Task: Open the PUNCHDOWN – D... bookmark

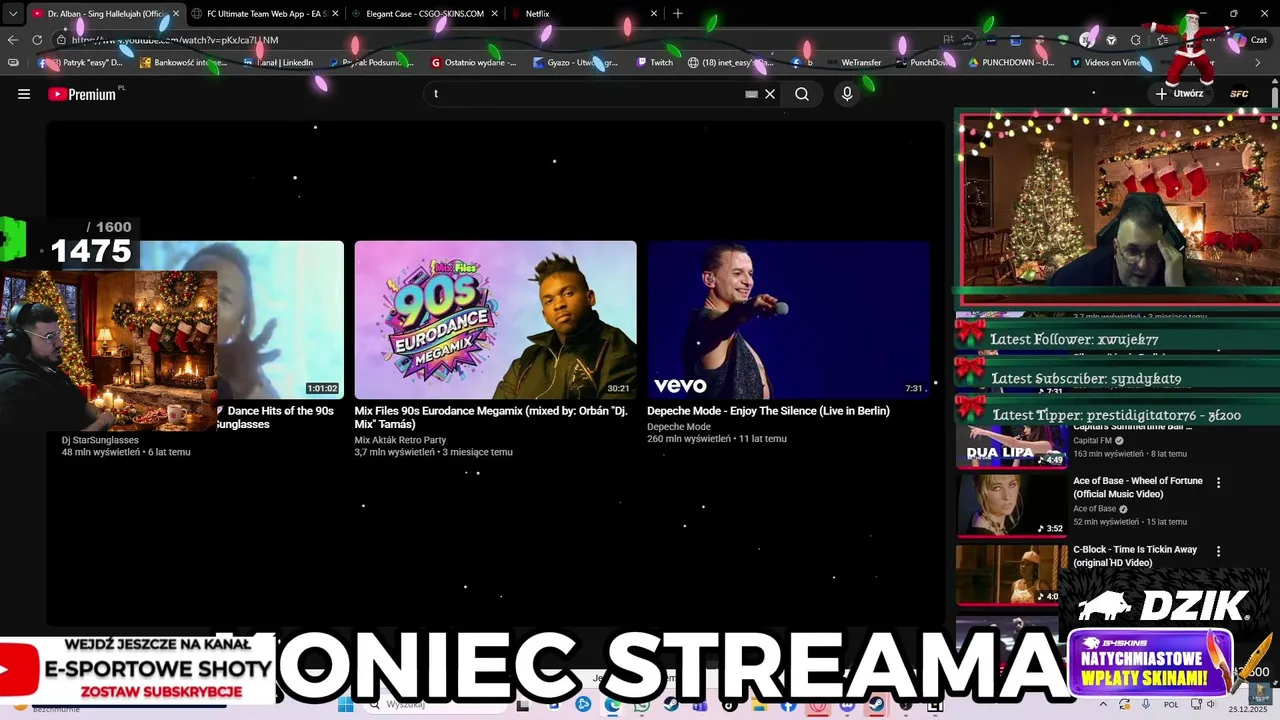Action: click(x=1011, y=62)
